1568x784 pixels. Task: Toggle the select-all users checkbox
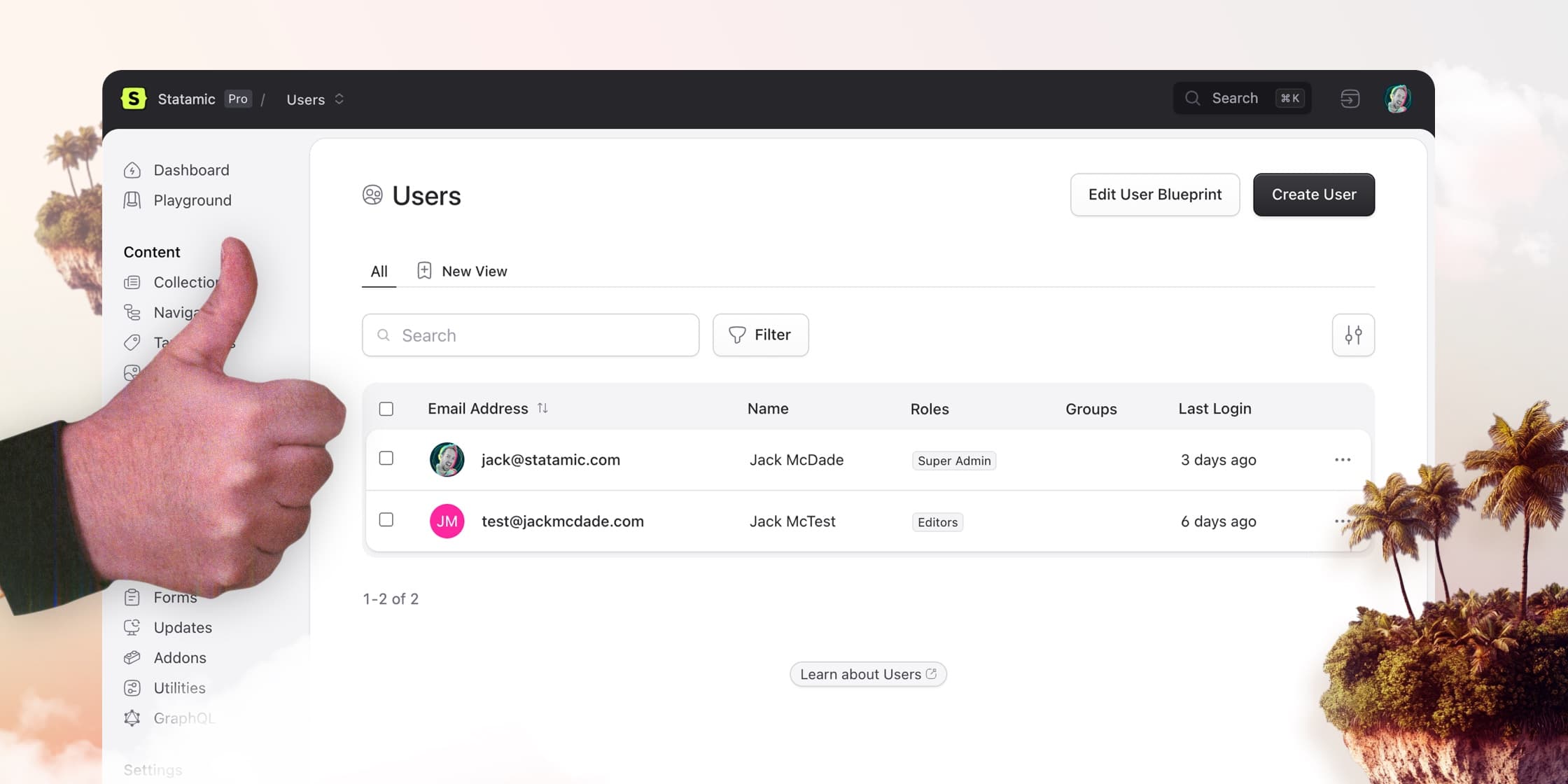click(386, 409)
